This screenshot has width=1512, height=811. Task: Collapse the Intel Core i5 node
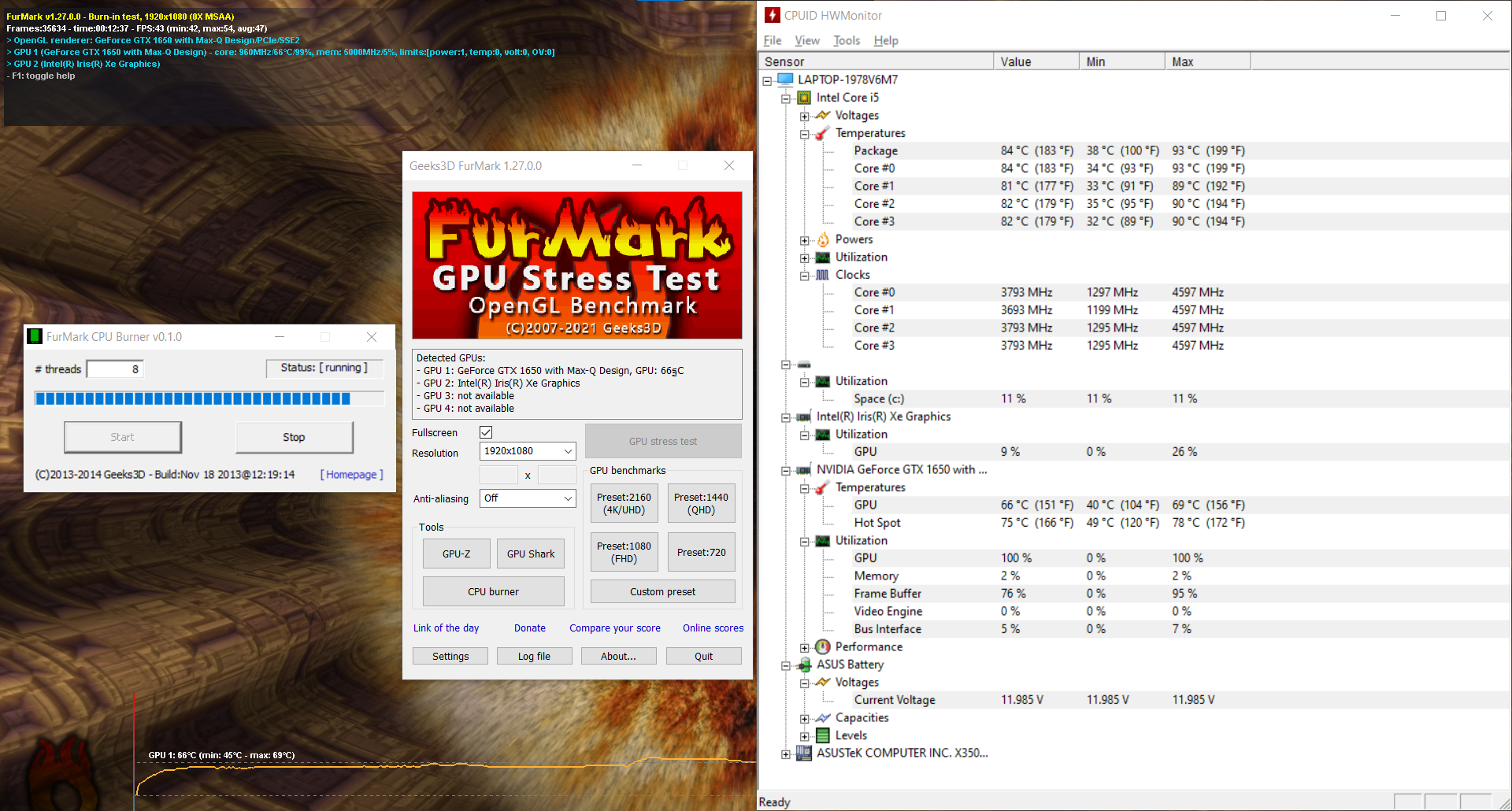pos(786,98)
